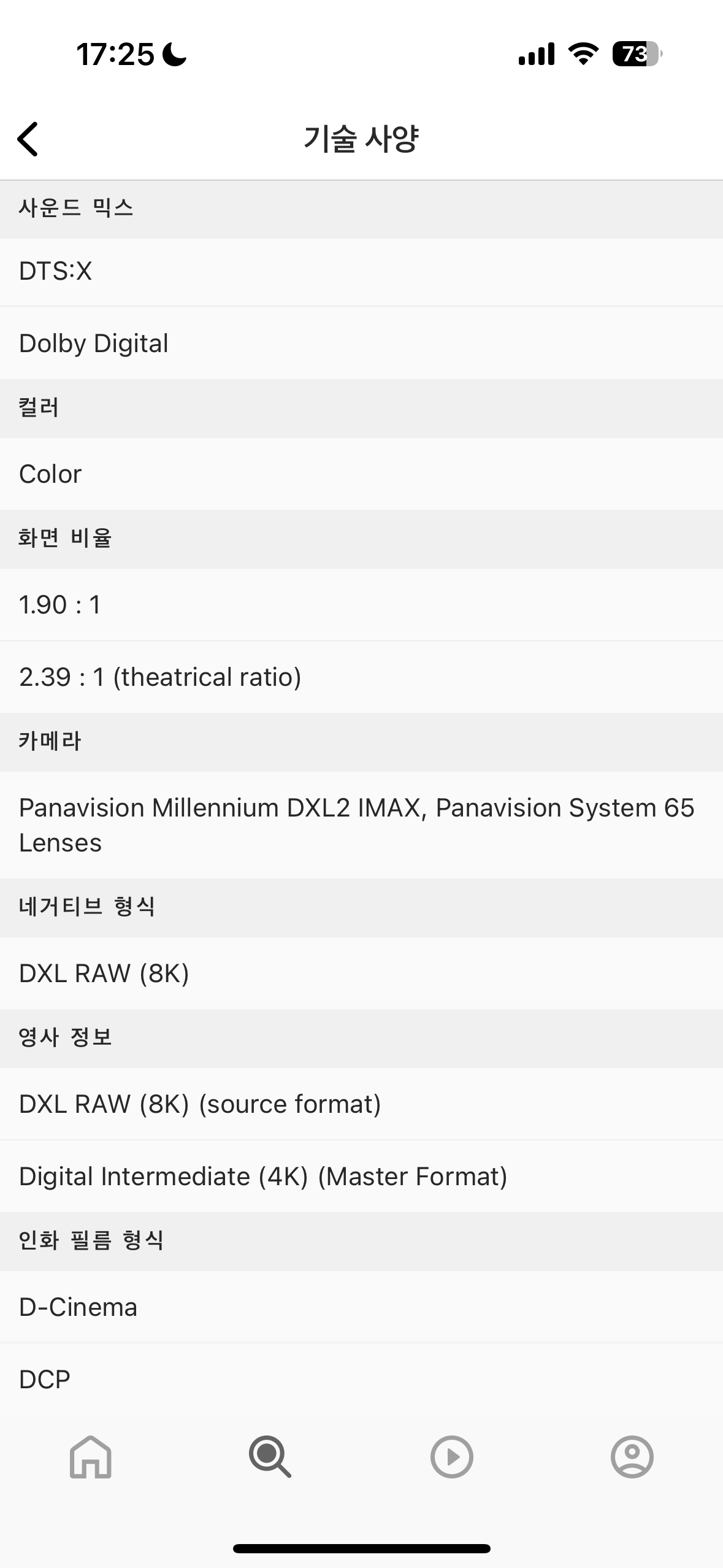
Task: Tap Panavision Millennium DXL2 IMAX camera entry
Action: click(x=361, y=825)
